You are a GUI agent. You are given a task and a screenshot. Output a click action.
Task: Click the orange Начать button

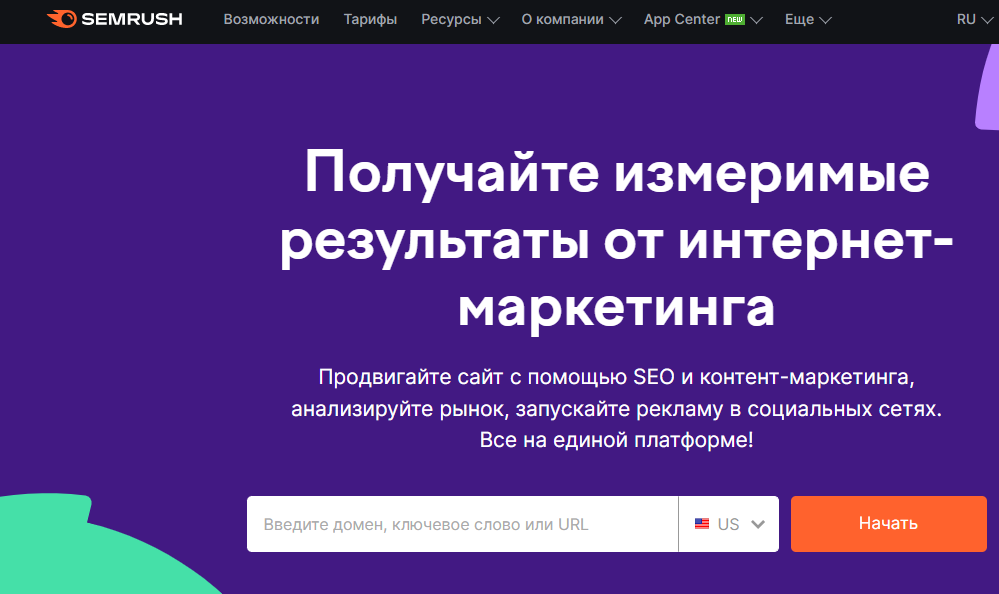tap(888, 524)
